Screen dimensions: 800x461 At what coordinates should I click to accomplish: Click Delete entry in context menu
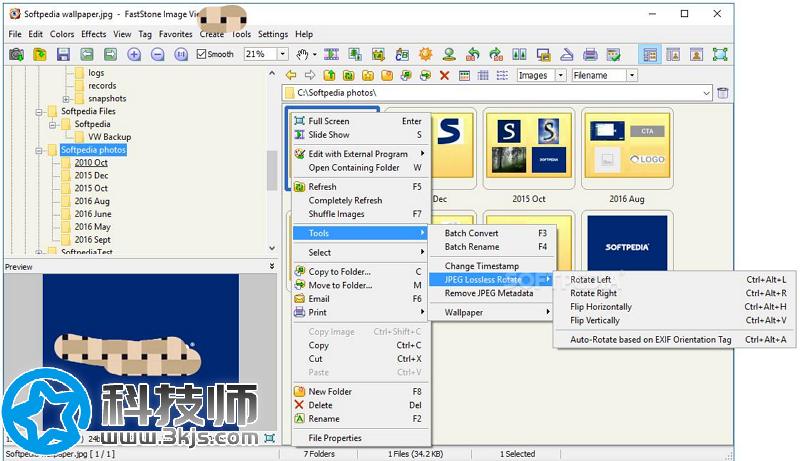(361, 405)
